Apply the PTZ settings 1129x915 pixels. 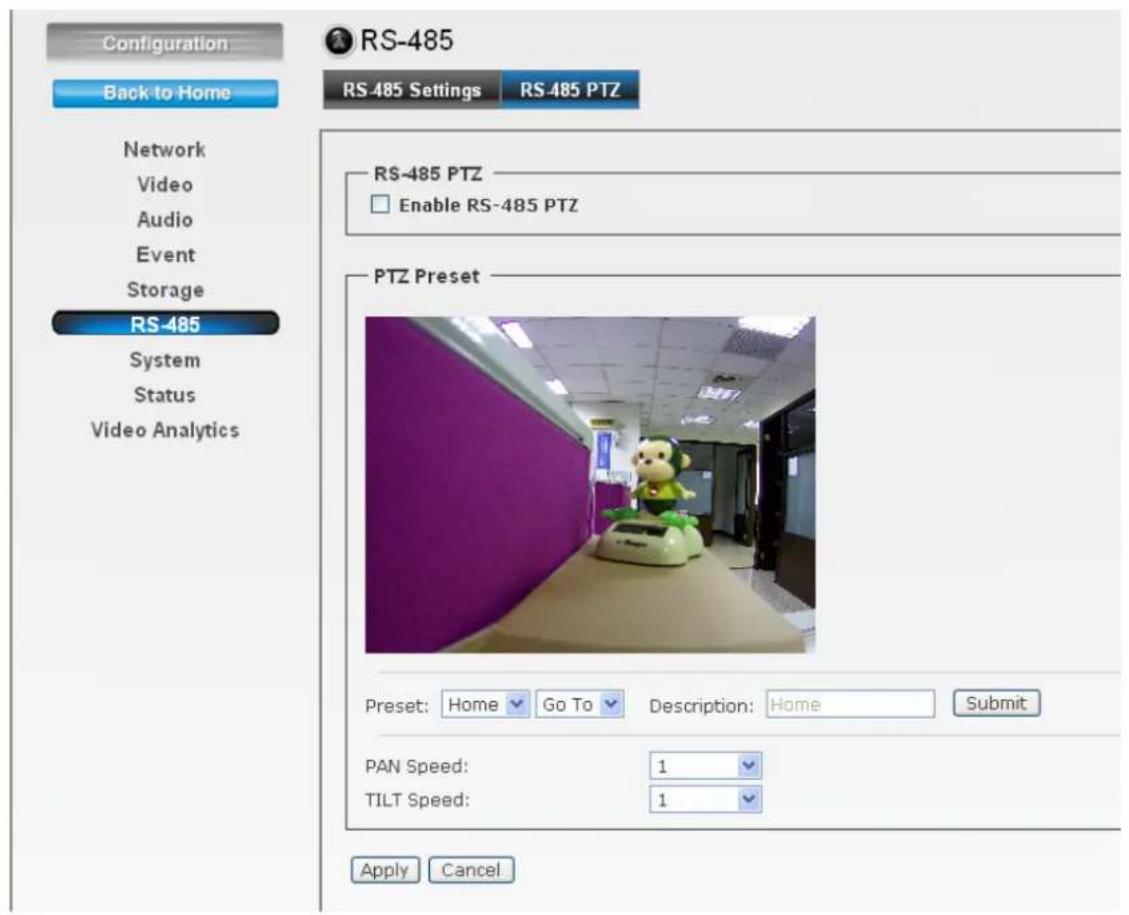pos(384,870)
